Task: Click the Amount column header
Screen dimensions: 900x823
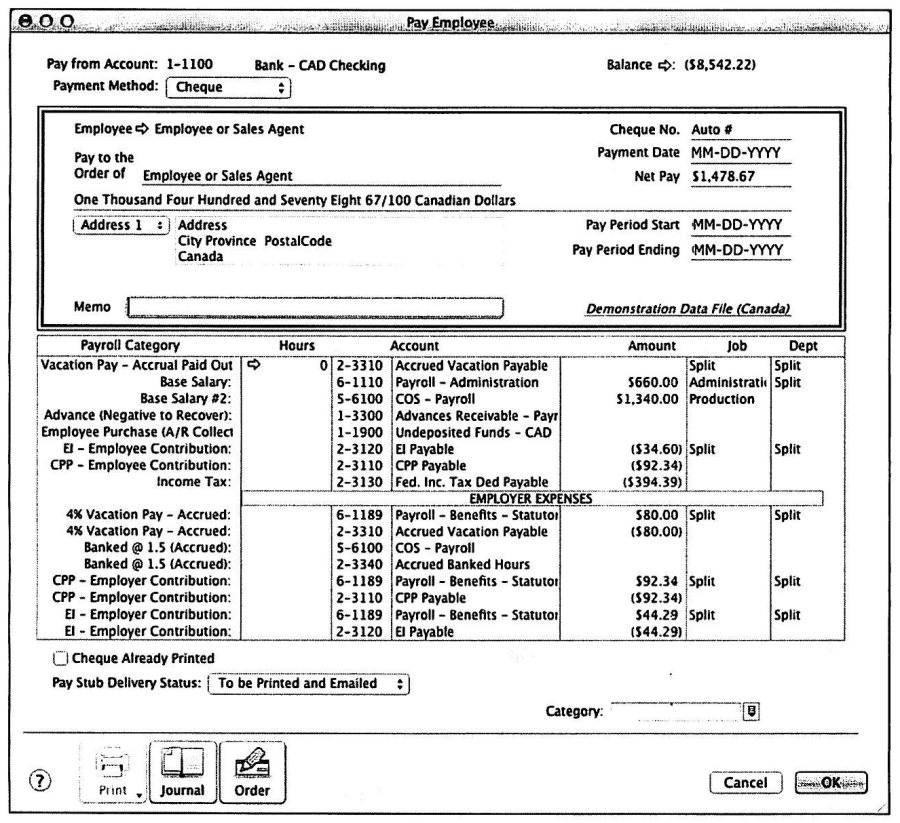Action: click(652, 346)
